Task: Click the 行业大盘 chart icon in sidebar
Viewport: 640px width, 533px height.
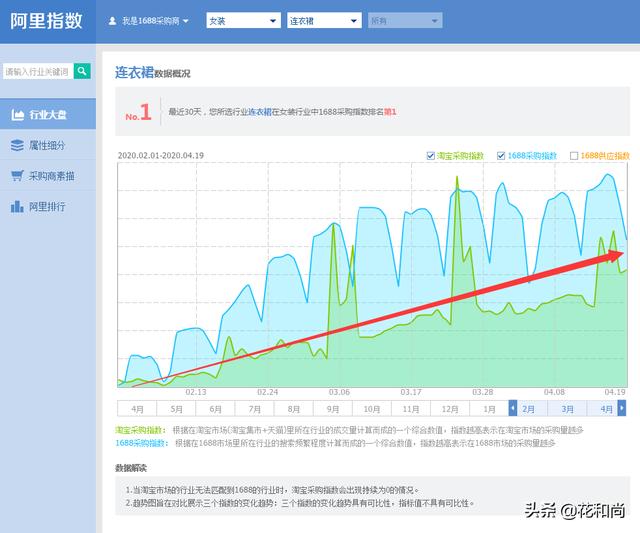Action: [x=18, y=115]
